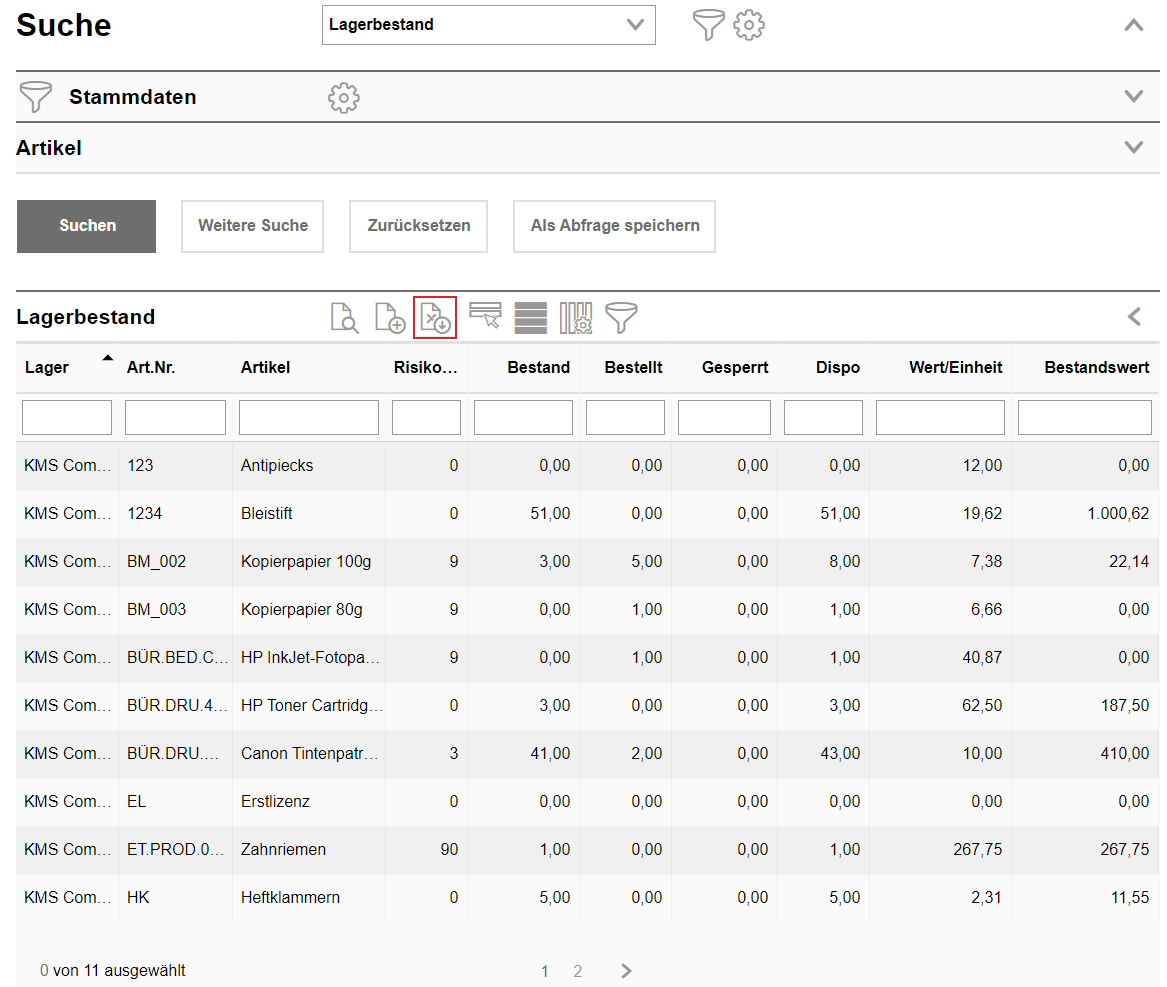Click the new document plus icon
This screenshot has height=987, width=1167.
[389, 318]
